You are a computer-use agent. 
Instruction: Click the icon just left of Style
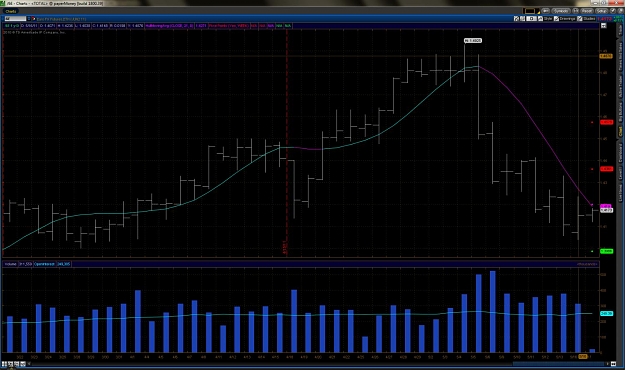(x=540, y=19)
